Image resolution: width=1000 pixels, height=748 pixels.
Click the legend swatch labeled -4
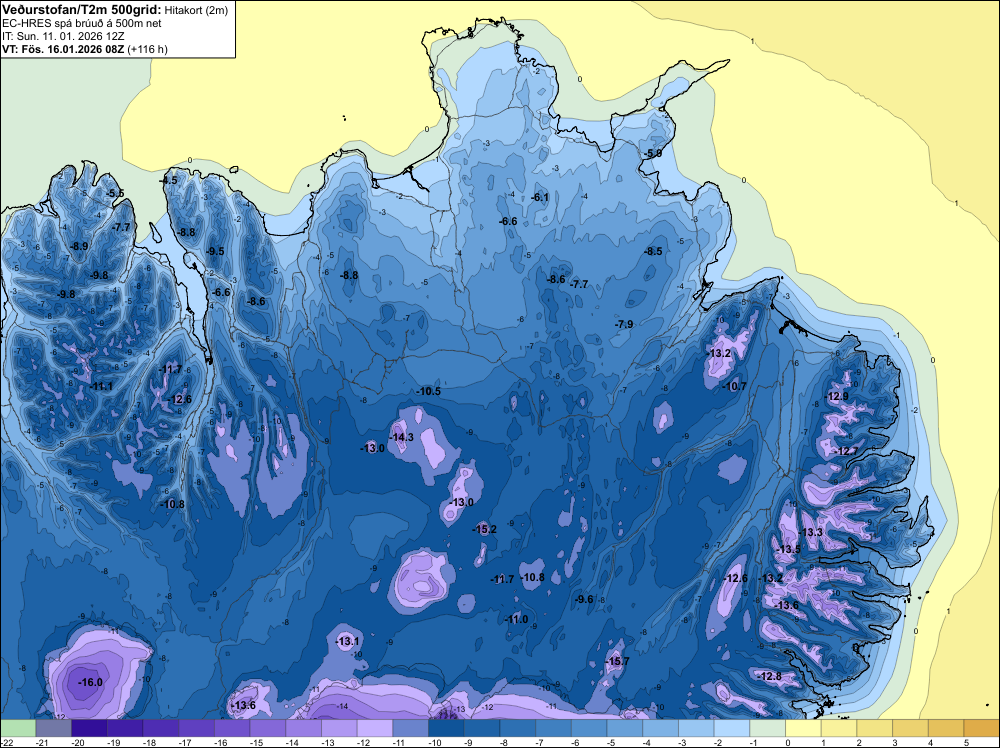pyautogui.click(x=661, y=728)
